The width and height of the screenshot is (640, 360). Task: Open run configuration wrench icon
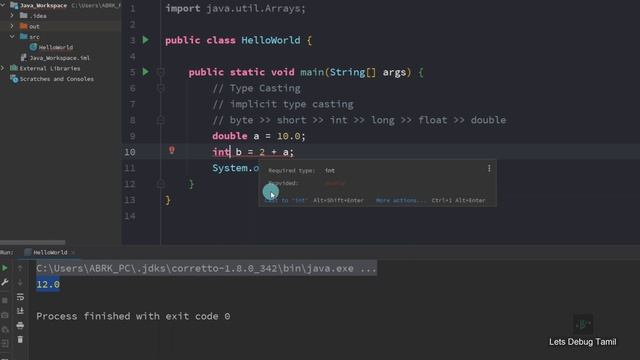[x=5, y=282]
